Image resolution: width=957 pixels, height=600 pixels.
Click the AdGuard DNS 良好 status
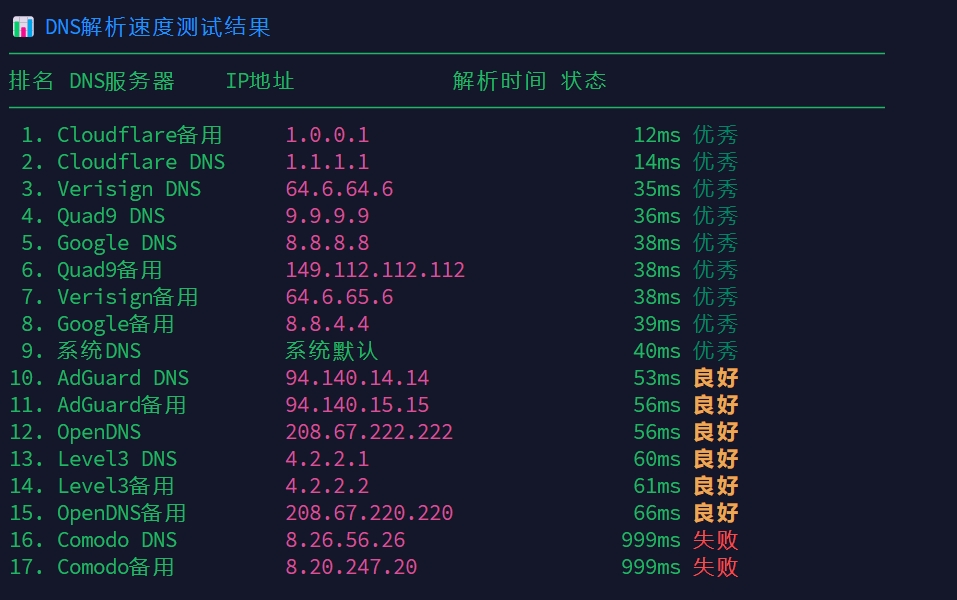pos(716,378)
